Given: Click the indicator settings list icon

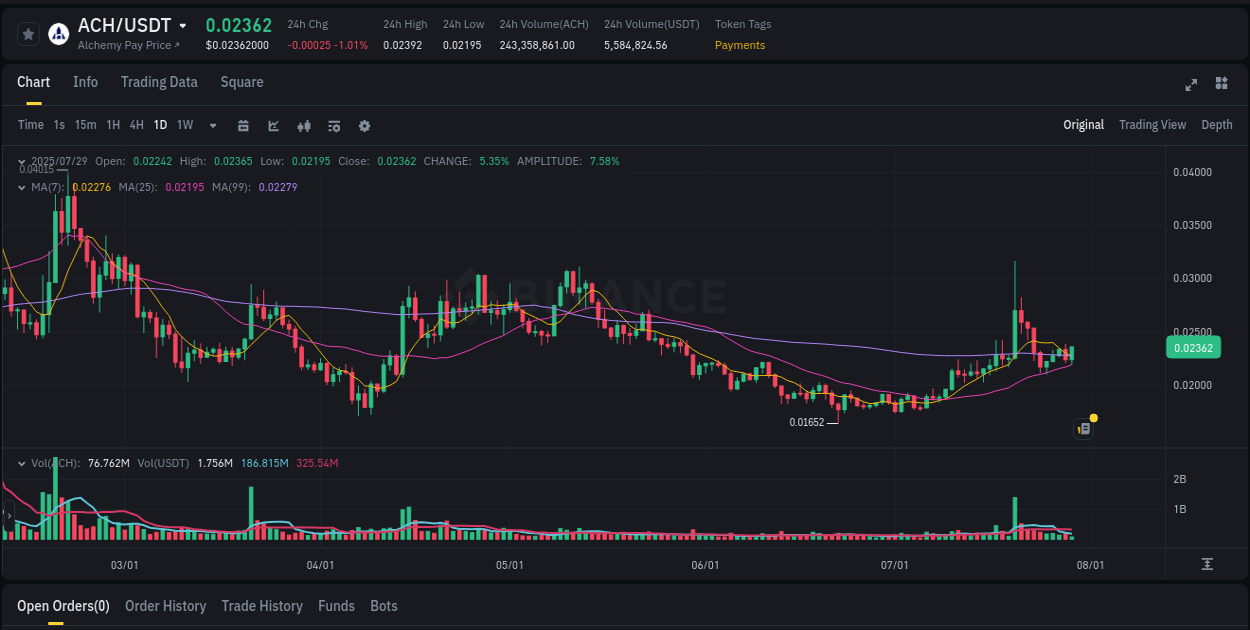Looking at the screenshot, I should pyautogui.click(x=333, y=126).
